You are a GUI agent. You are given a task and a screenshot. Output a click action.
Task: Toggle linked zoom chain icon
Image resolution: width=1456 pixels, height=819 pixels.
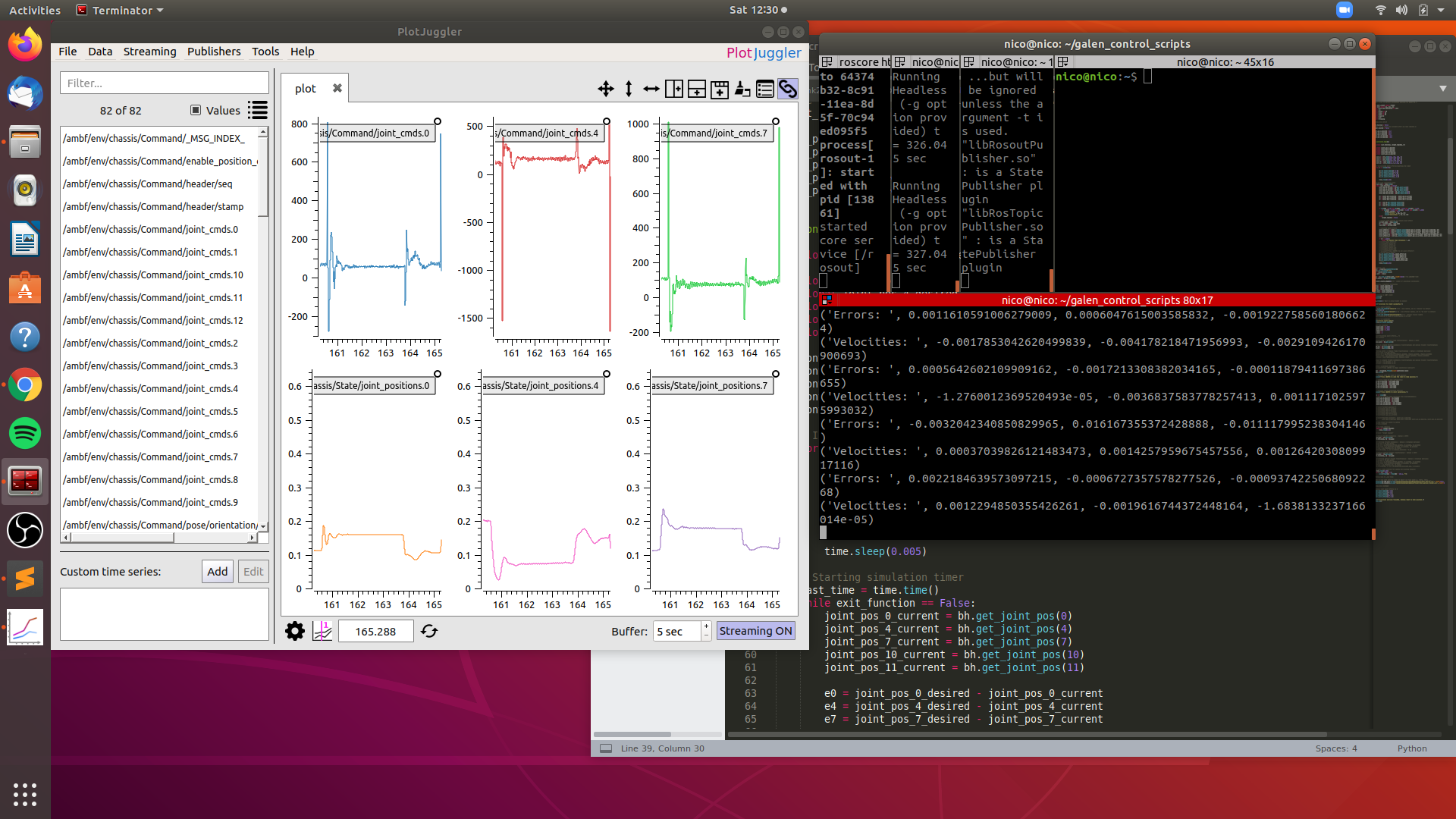click(x=788, y=89)
